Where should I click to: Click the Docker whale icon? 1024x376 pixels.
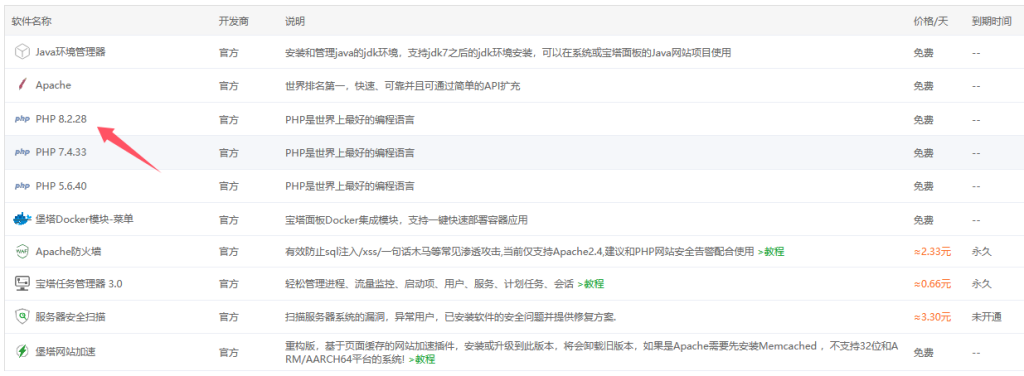(22, 219)
